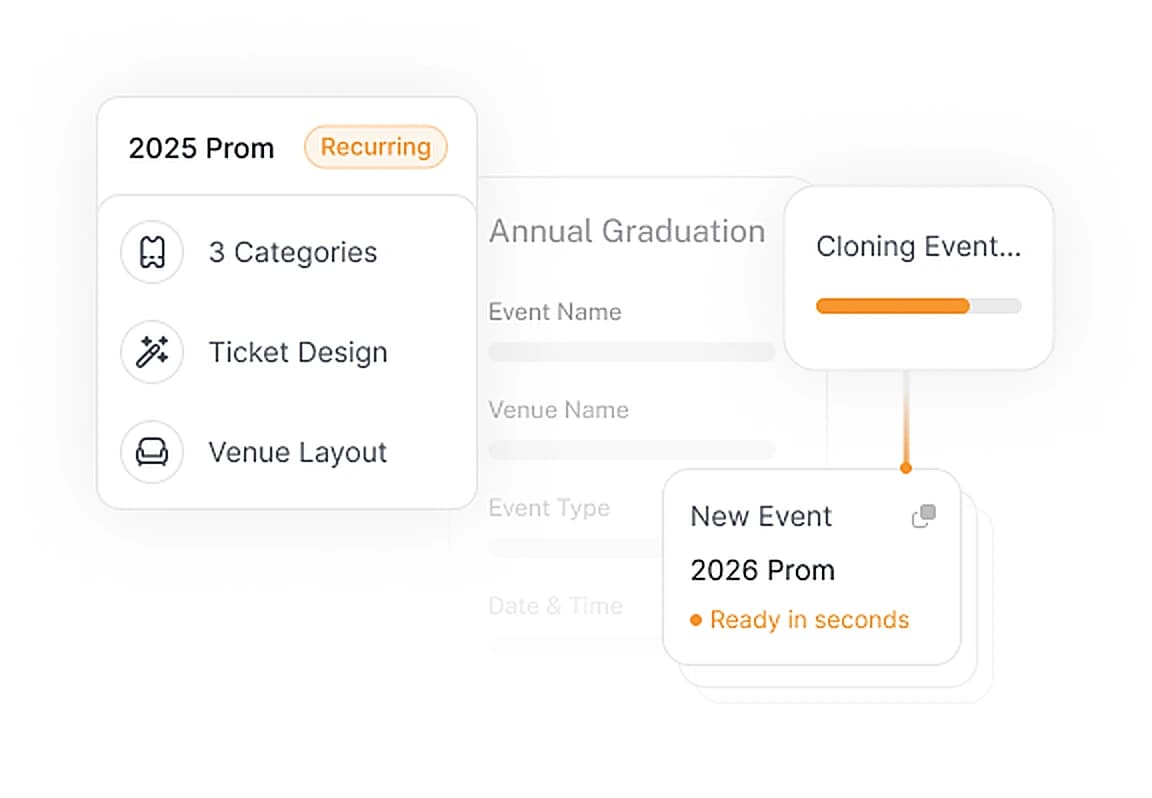
Task: Select the 2025 Prom title
Action: pos(201,148)
